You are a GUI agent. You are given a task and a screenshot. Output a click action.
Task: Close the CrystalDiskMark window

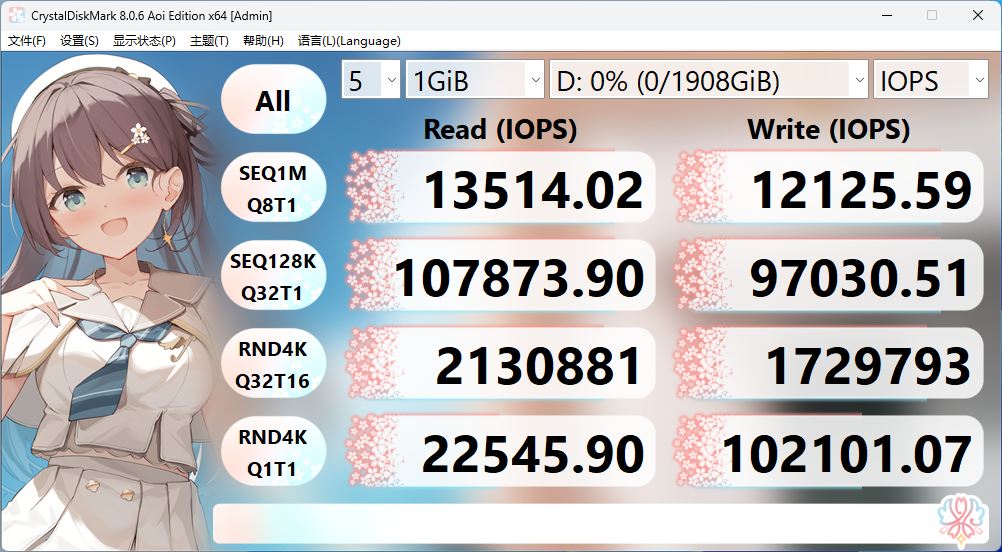pos(978,15)
